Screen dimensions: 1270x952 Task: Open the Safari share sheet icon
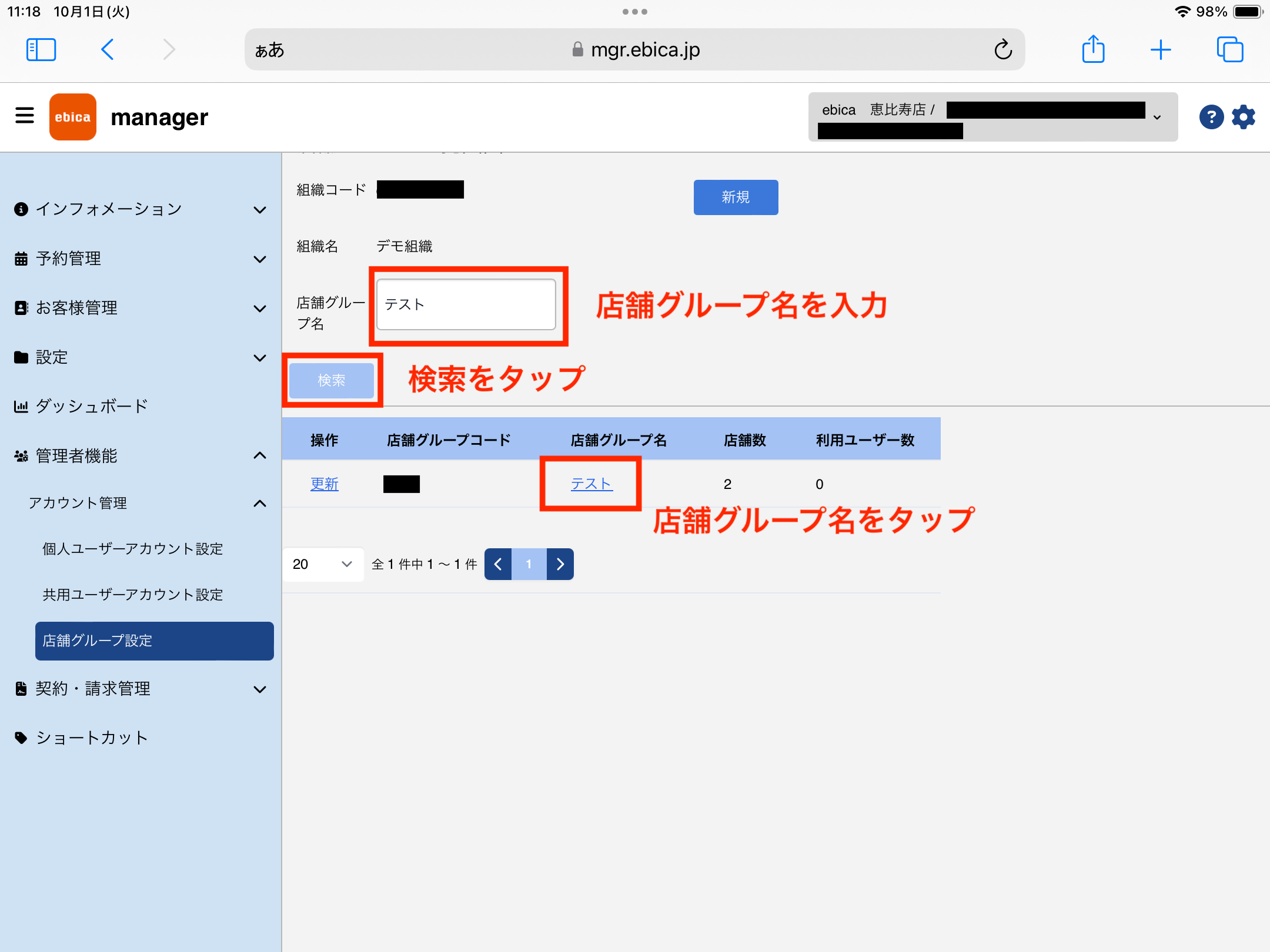(x=1093, y=49)
